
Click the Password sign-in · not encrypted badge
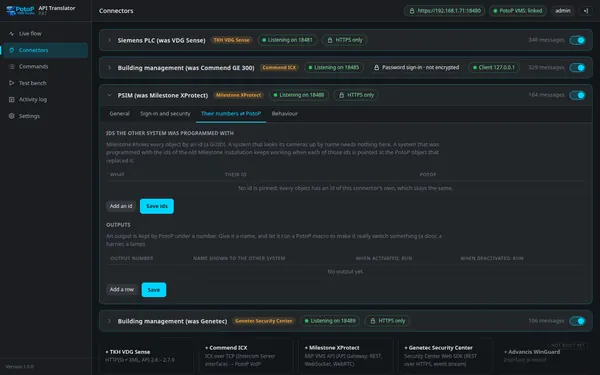click(x=417, y=67)
